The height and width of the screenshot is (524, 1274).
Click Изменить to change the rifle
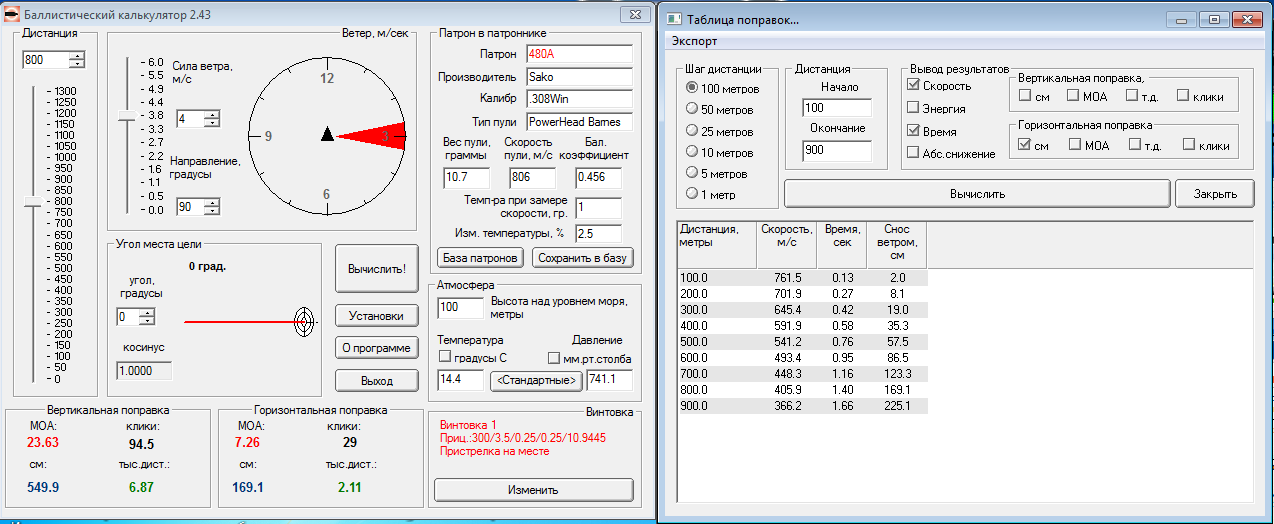pyautogui.click(x=533, y=490)
